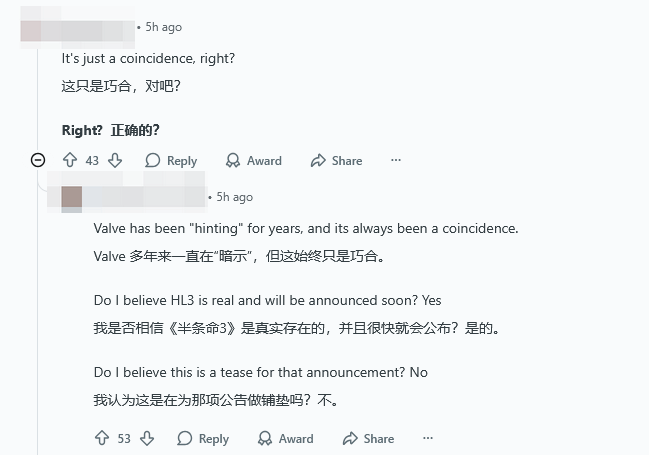Give an Award to the 53-point reply
649x455 pixels.
tap(286, 438)
